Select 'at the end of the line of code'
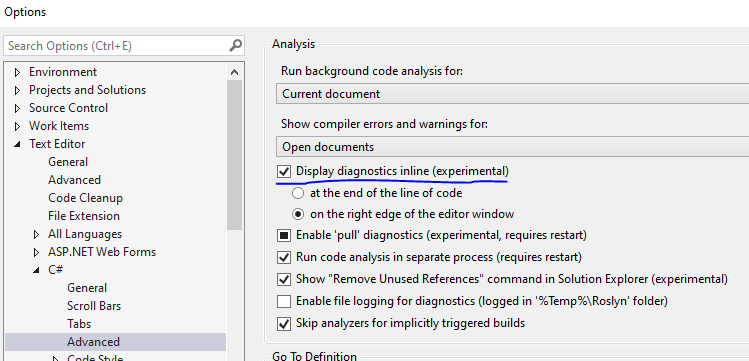The image size is (749, 361). [x=298, y=193]
